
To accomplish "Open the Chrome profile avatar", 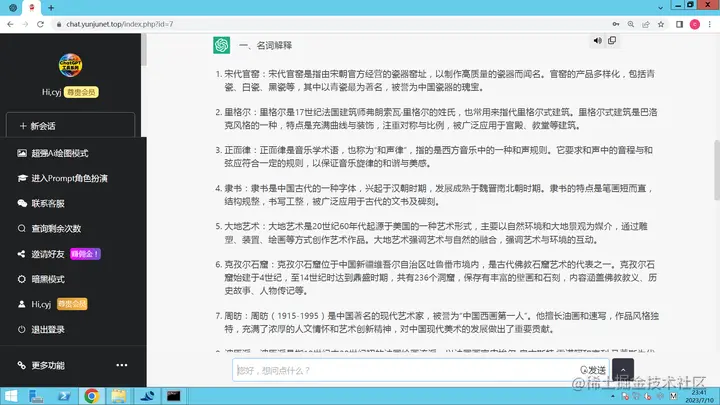I will pyautogui.click(x=695, y=24).
